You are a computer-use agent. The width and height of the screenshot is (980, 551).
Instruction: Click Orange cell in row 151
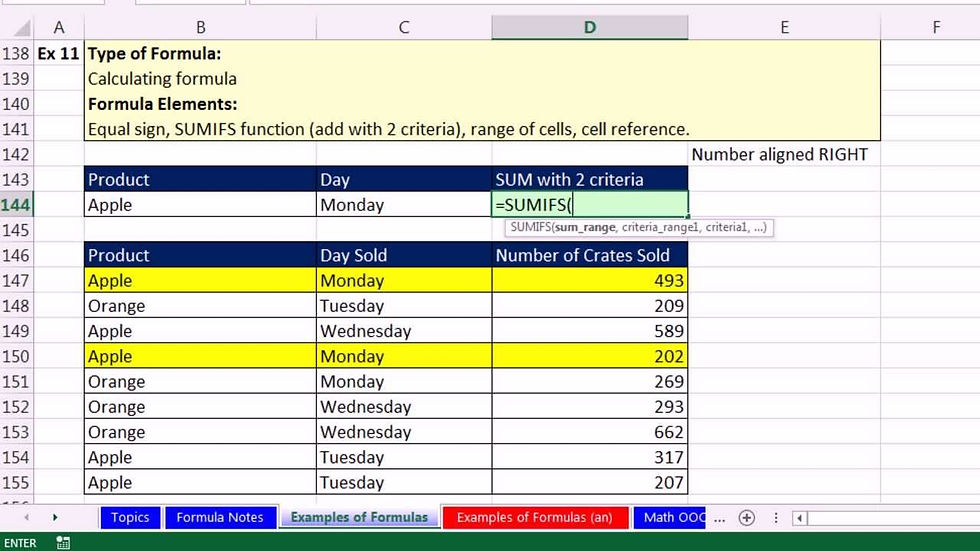coord(200,381)
